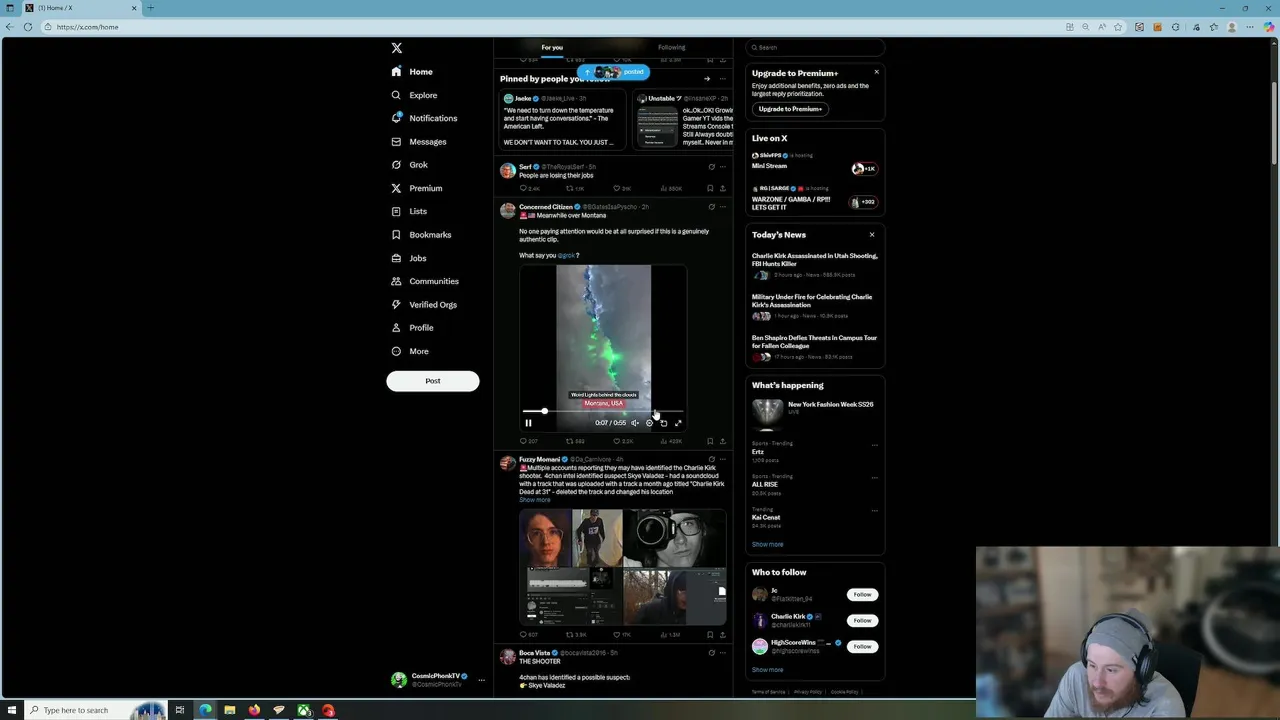This screenshot has height=720, width=1280.
Task: Bookmark Serf's post
Action: [710, 188]
